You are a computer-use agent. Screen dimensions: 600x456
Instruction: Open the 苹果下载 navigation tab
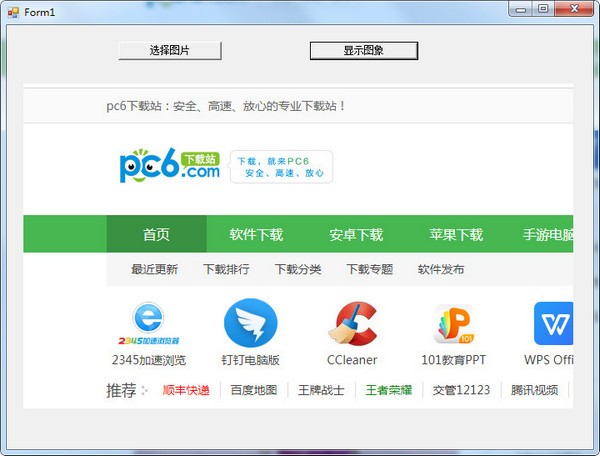tap(456, 234)
